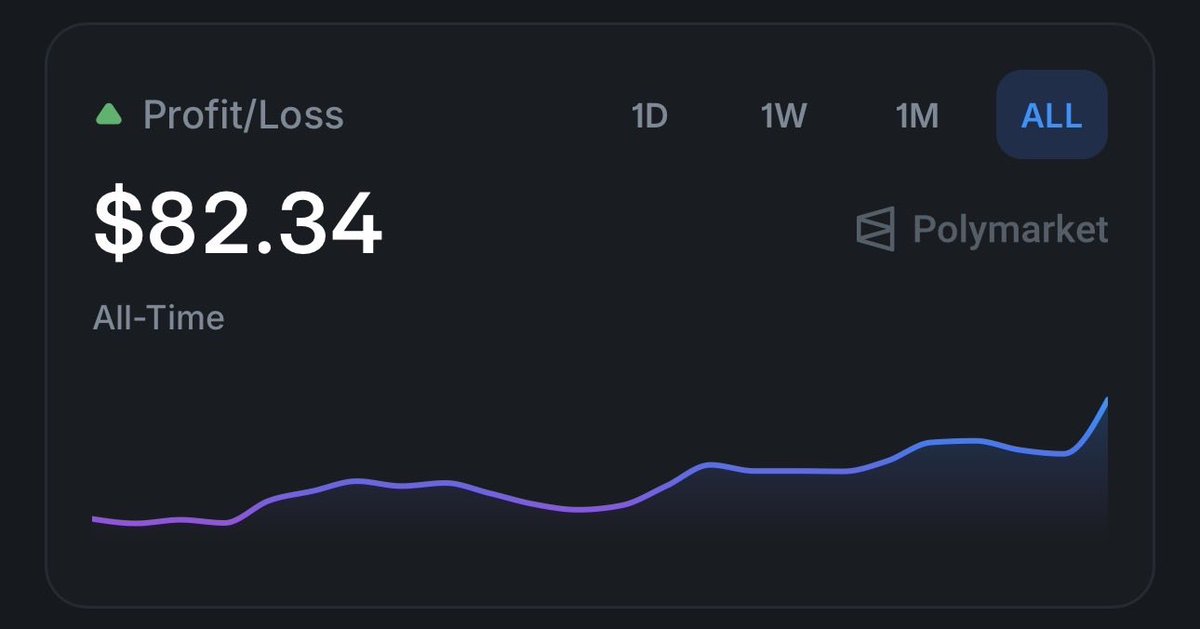Select the ALL time range tab
Viewport: 1200px width, 629px height.
(1052, 115)
